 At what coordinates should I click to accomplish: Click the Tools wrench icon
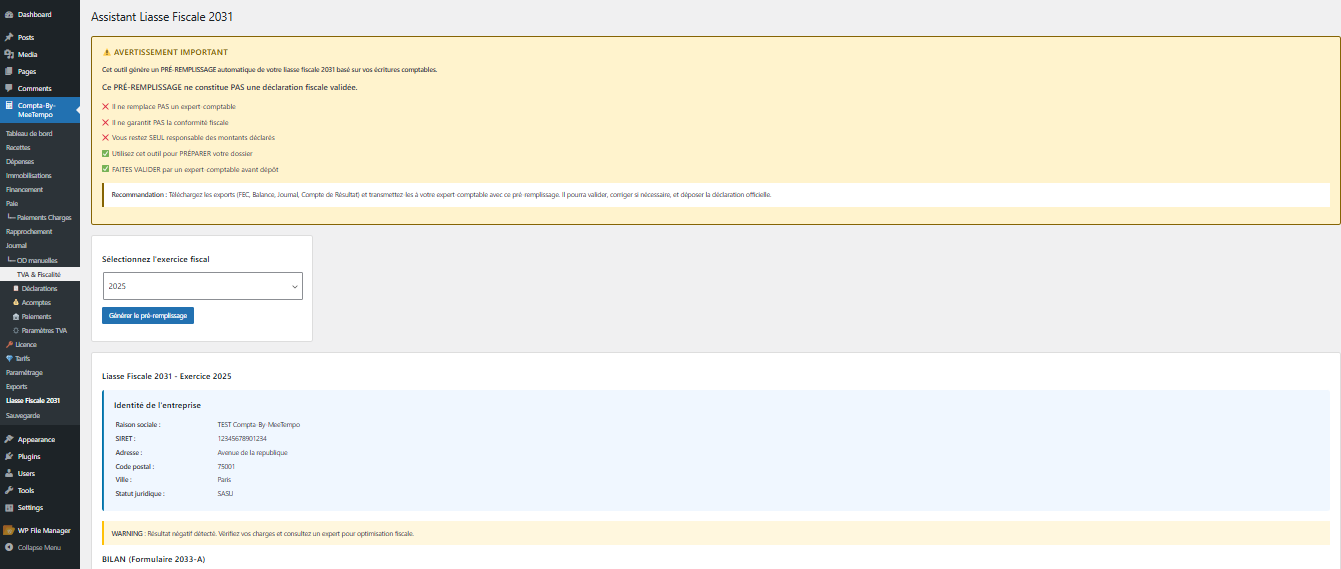[x=9, y=490]
